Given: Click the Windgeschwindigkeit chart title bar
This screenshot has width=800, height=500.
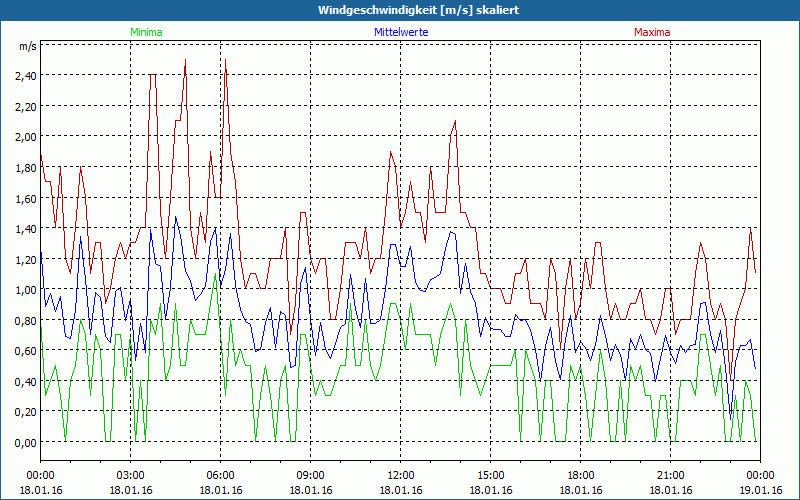Looking at the screenshot, I should tap(400, 10).
